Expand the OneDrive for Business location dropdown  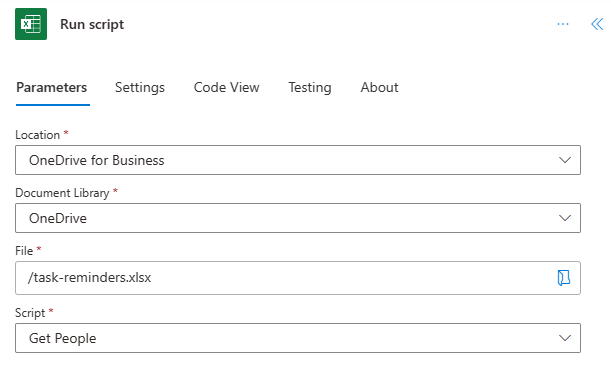coord(298,160)
